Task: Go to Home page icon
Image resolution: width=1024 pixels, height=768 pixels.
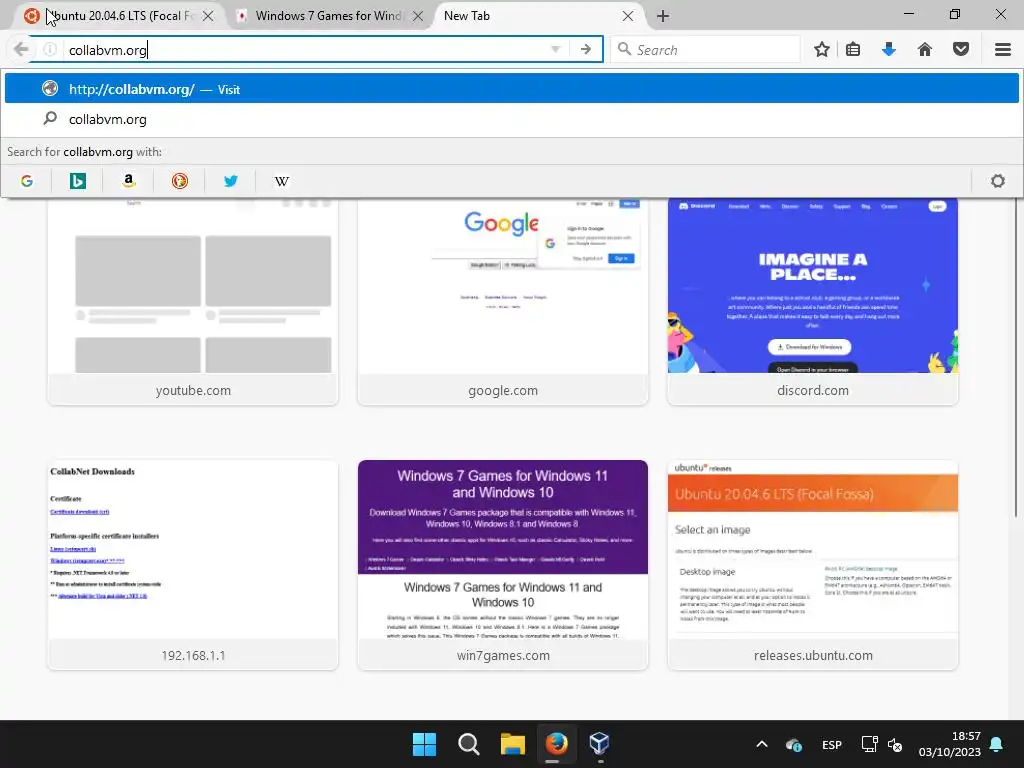Action: [925, 49]
